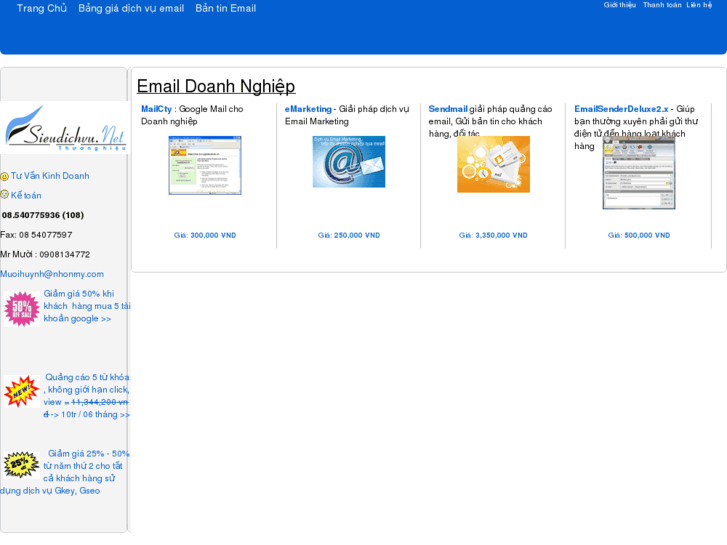Click the red NEW starburst badge
The image size is (727, 545).
coord(22,391)
